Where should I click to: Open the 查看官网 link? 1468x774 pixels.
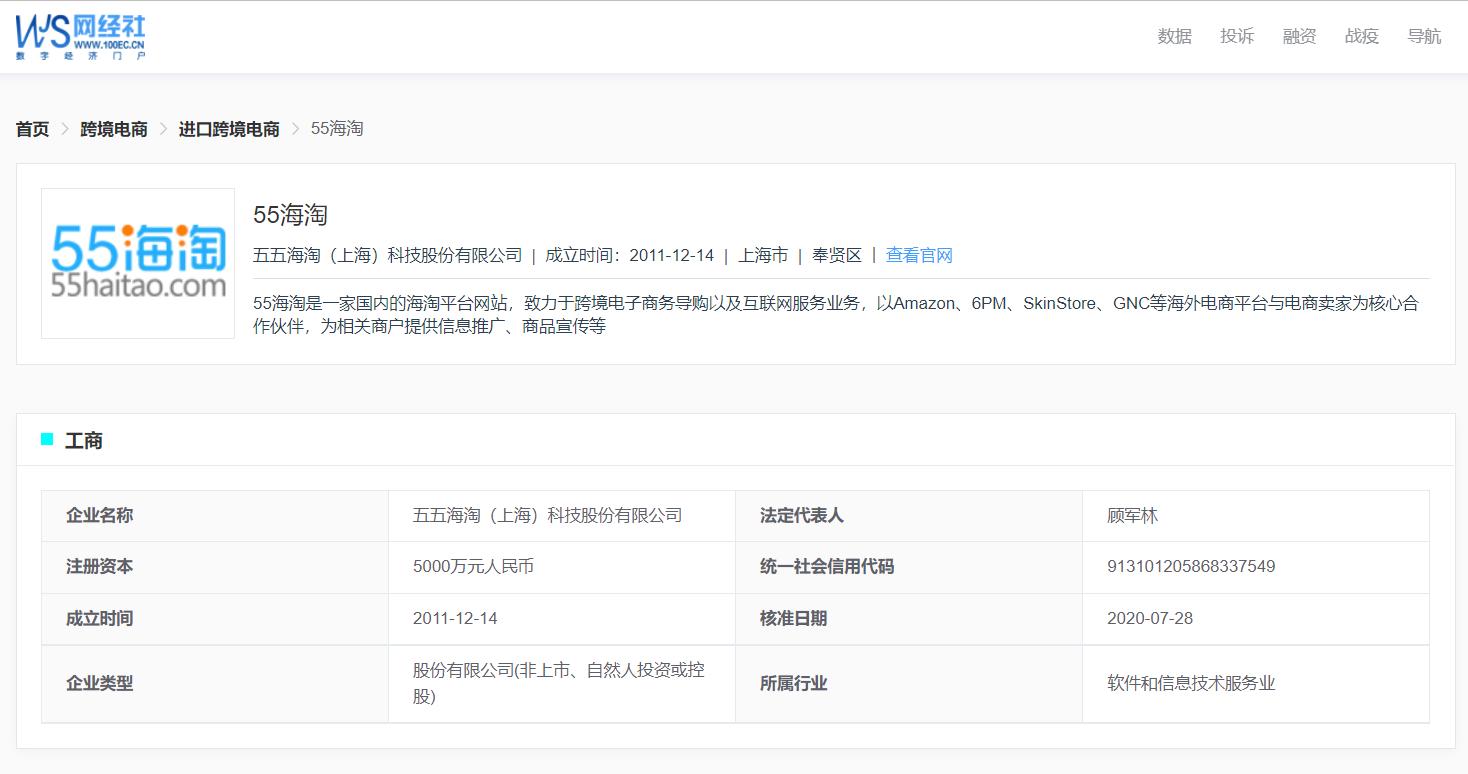click(917, 255)
